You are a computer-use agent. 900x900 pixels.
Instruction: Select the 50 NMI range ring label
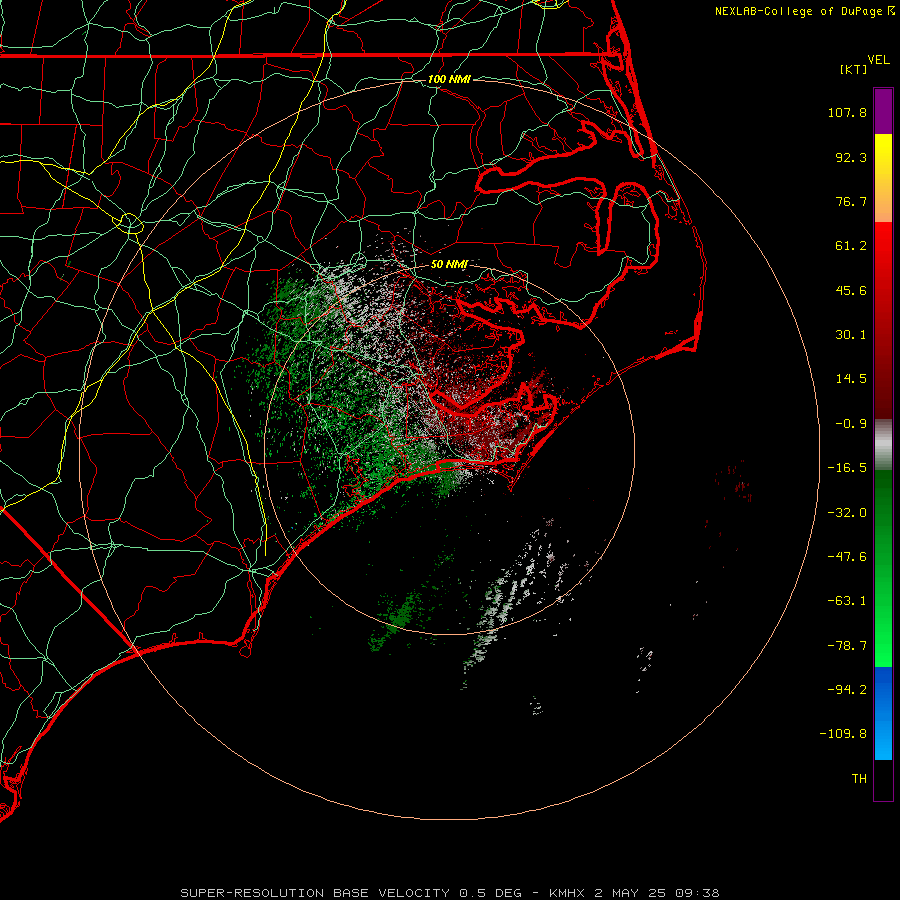point(449,264)
